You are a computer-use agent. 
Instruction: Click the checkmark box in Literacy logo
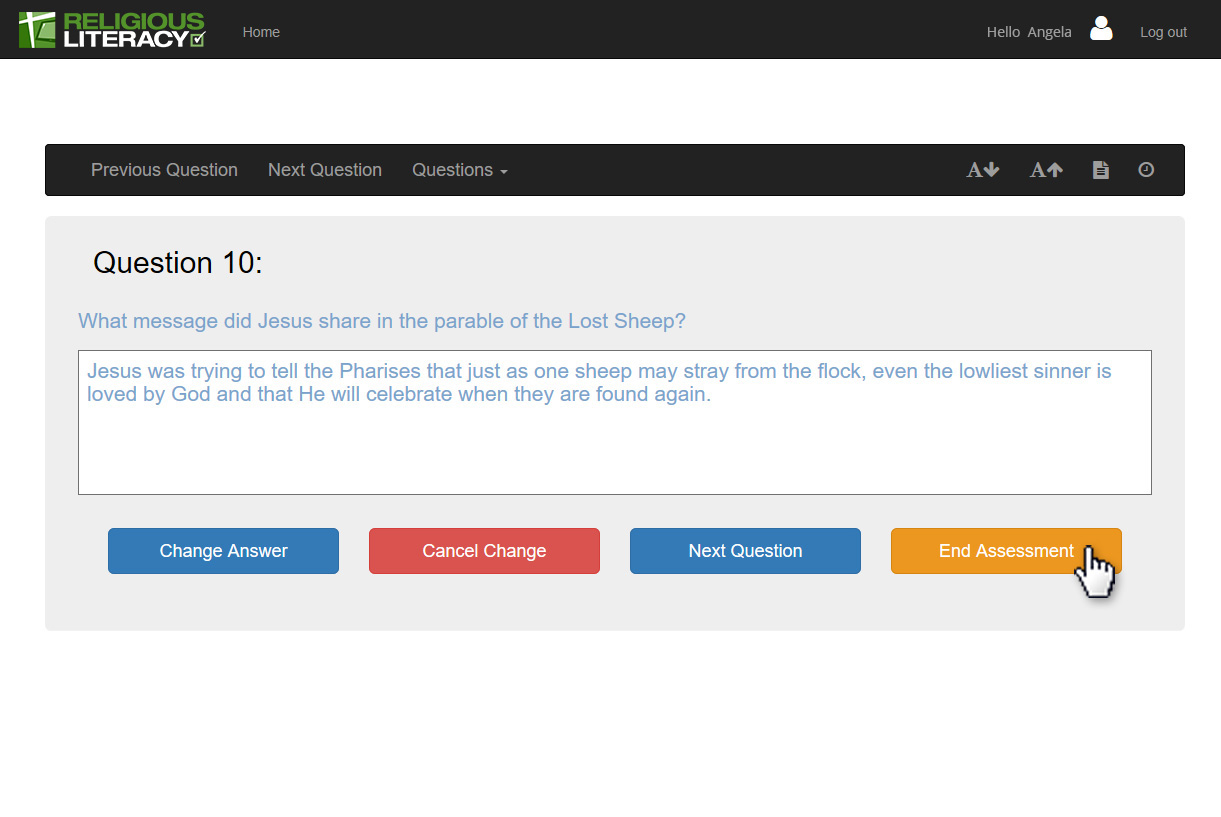point(197,39)
